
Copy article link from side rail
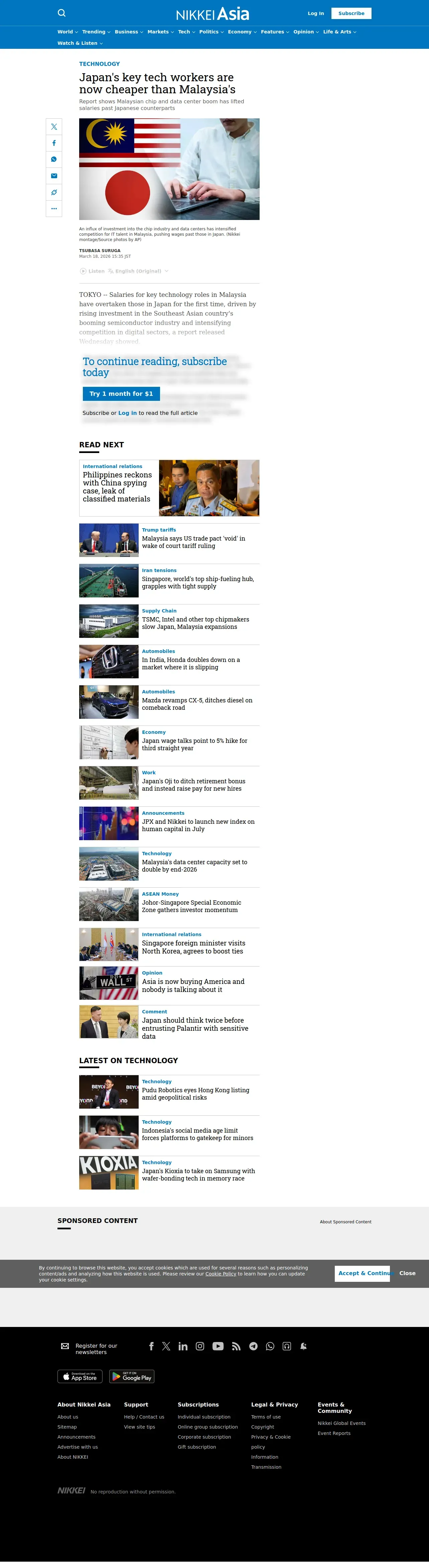[x=54, y=192]
